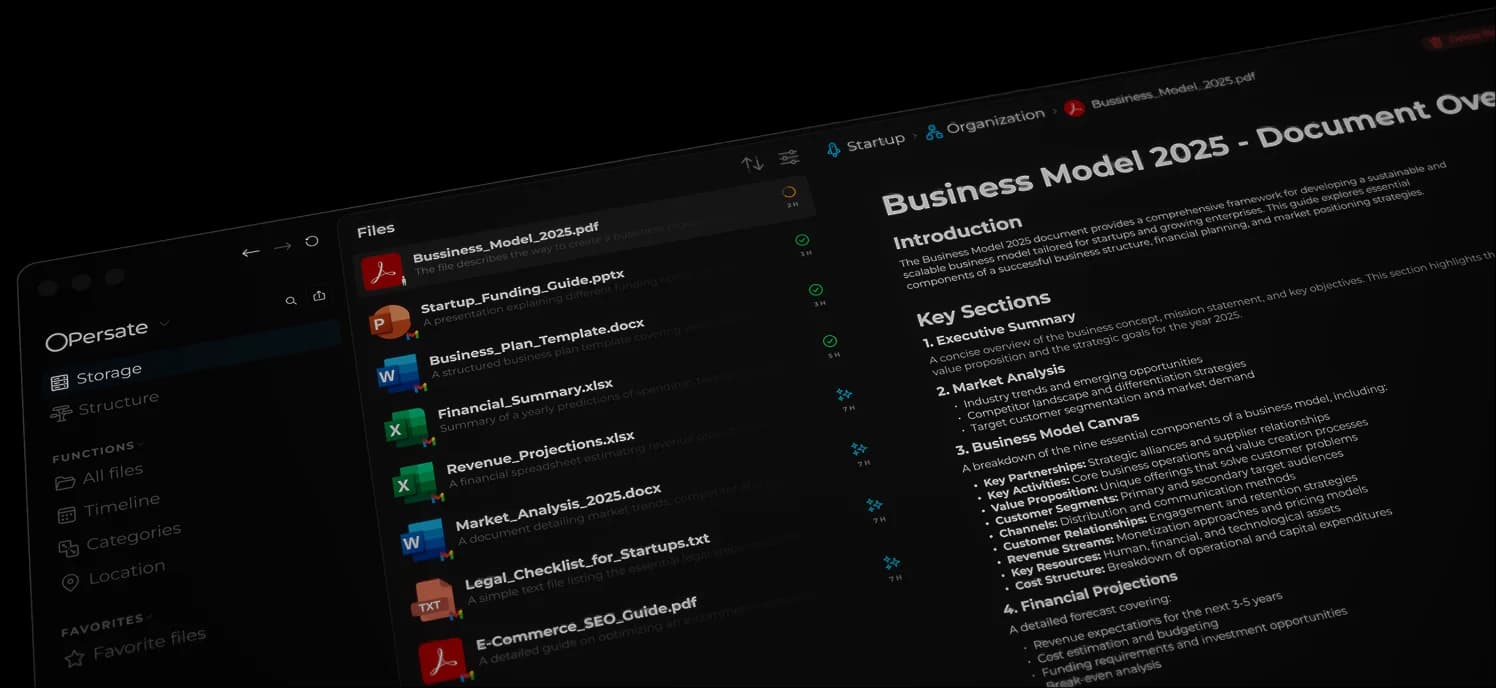Click the TXT icon of Legal_Checklist_for_Startups.txt
This screenshot has height=688, width=1496.
[435, 600]
